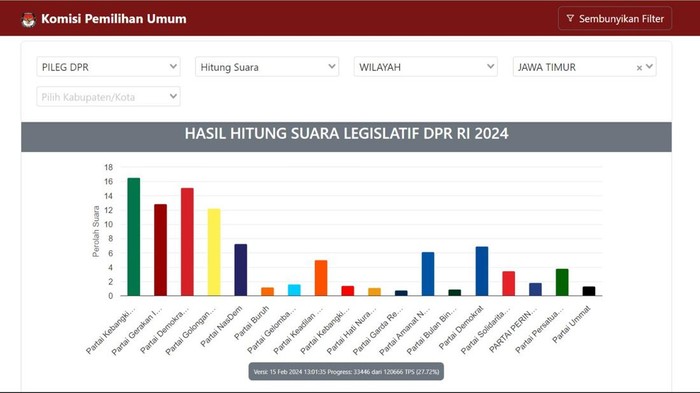Click the light blue Partai Gelombang bar

click(x=294, y=290)
